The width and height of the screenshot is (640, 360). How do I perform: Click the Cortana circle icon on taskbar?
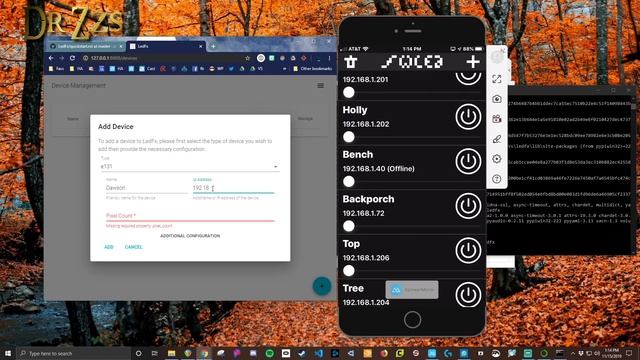pyautogui.click(x=138, y=353)
